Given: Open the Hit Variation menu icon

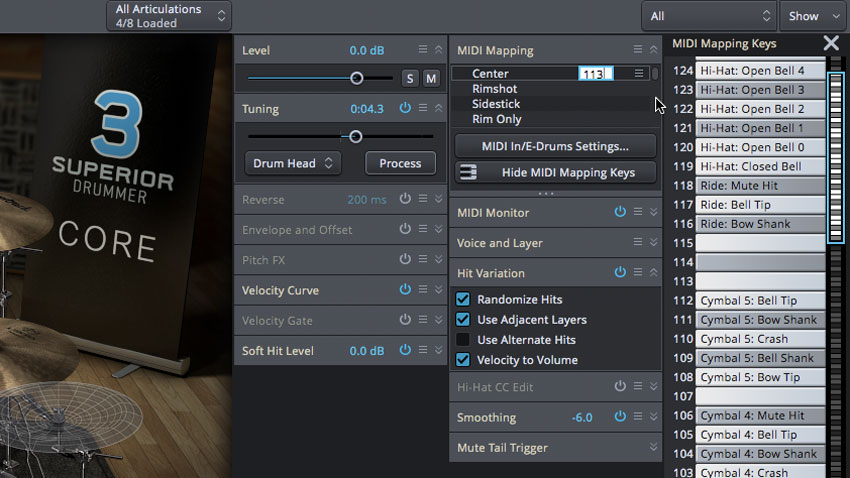Looking at the screenshot, I should (638, 273).
